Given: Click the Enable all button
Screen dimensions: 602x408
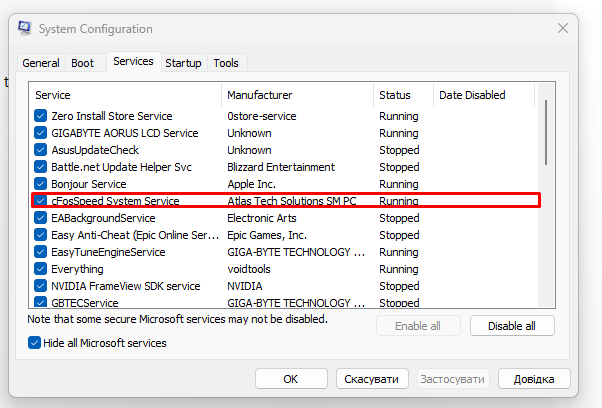Looking at the screenshot, I should 418,326.
